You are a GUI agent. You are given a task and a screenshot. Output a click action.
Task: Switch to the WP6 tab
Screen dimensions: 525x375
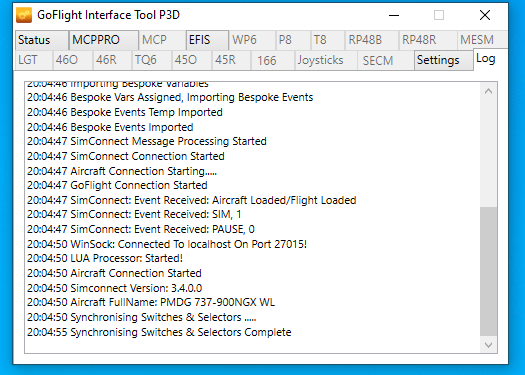[252, 40]
